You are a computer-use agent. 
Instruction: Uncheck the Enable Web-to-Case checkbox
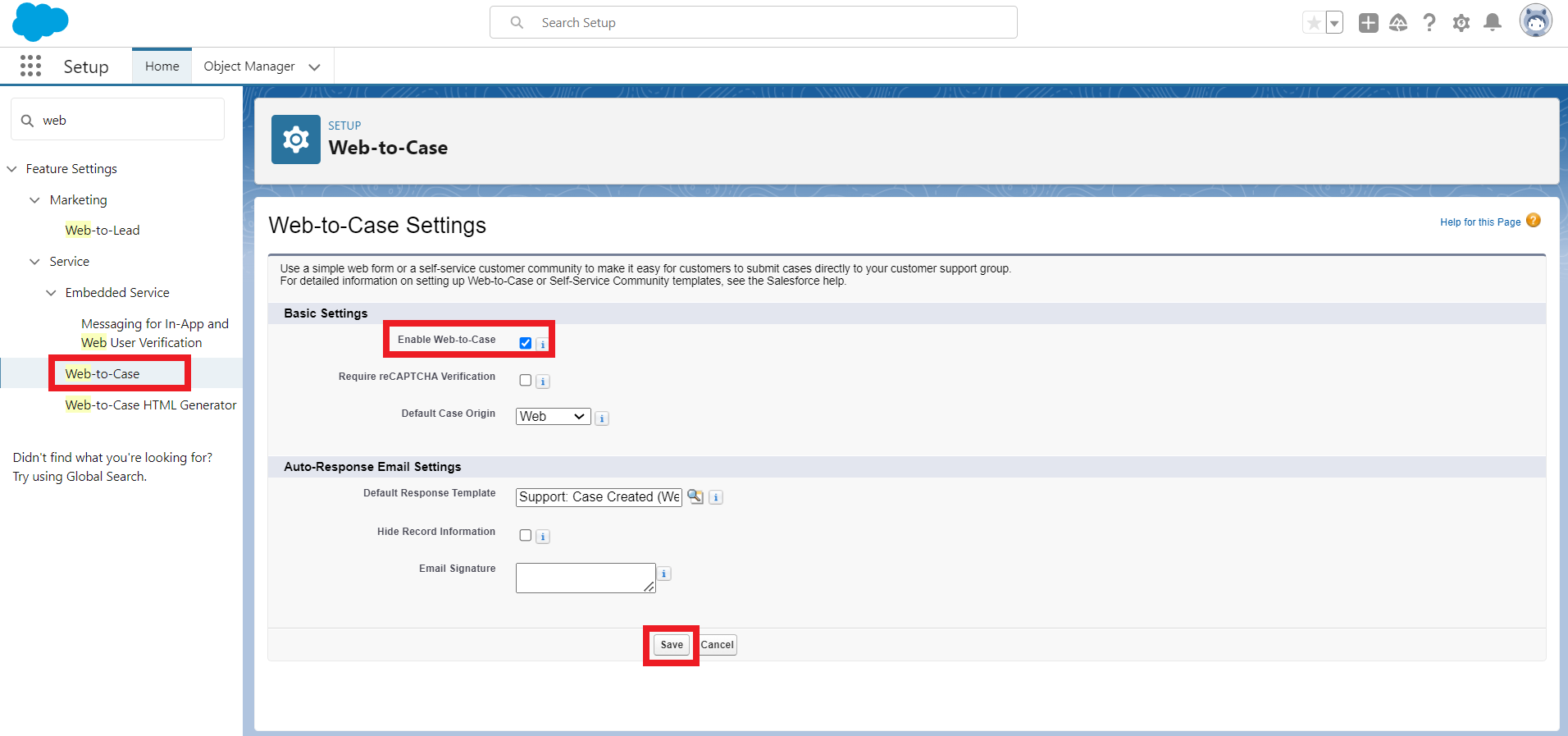526,343
